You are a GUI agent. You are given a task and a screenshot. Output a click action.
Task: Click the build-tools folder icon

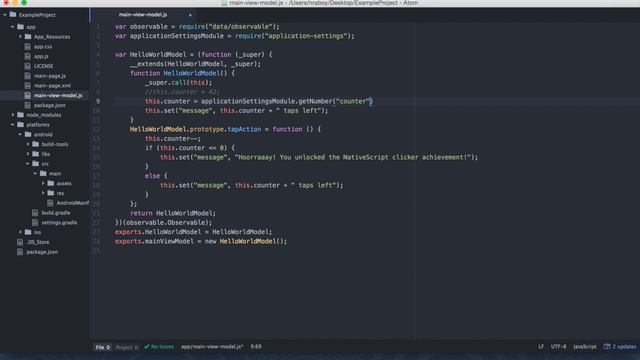pos(36,144)
